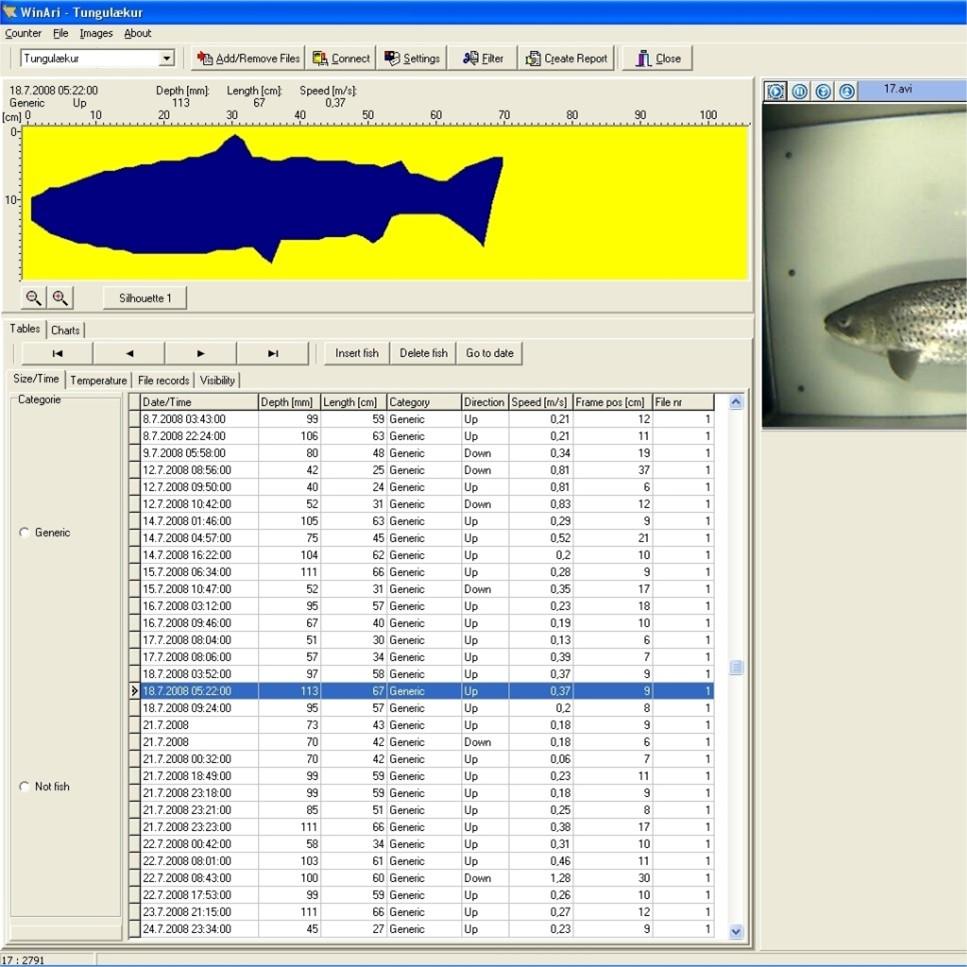Expand the Tungulækur site dropdown
This screenshot has height=967, width=967.
(167, 59)
